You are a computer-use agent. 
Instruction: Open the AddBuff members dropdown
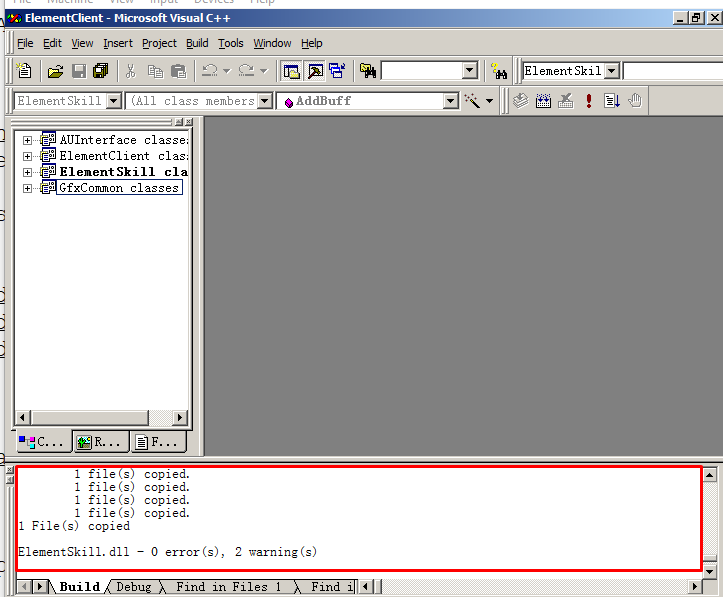pos(450,100)
